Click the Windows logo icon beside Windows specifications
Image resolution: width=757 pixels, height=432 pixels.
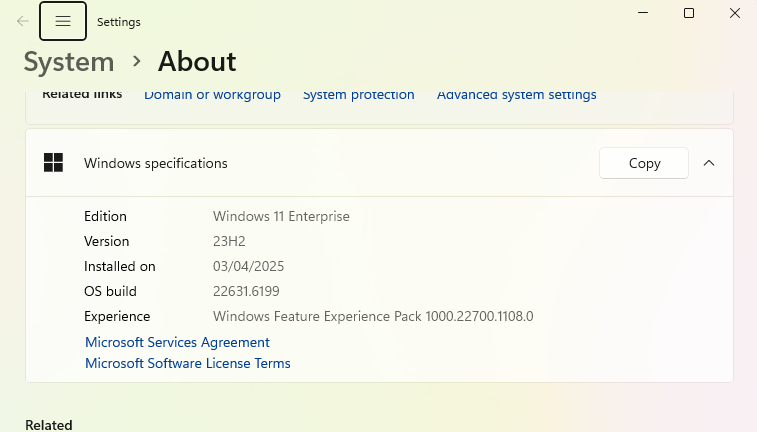pos(54,163)
